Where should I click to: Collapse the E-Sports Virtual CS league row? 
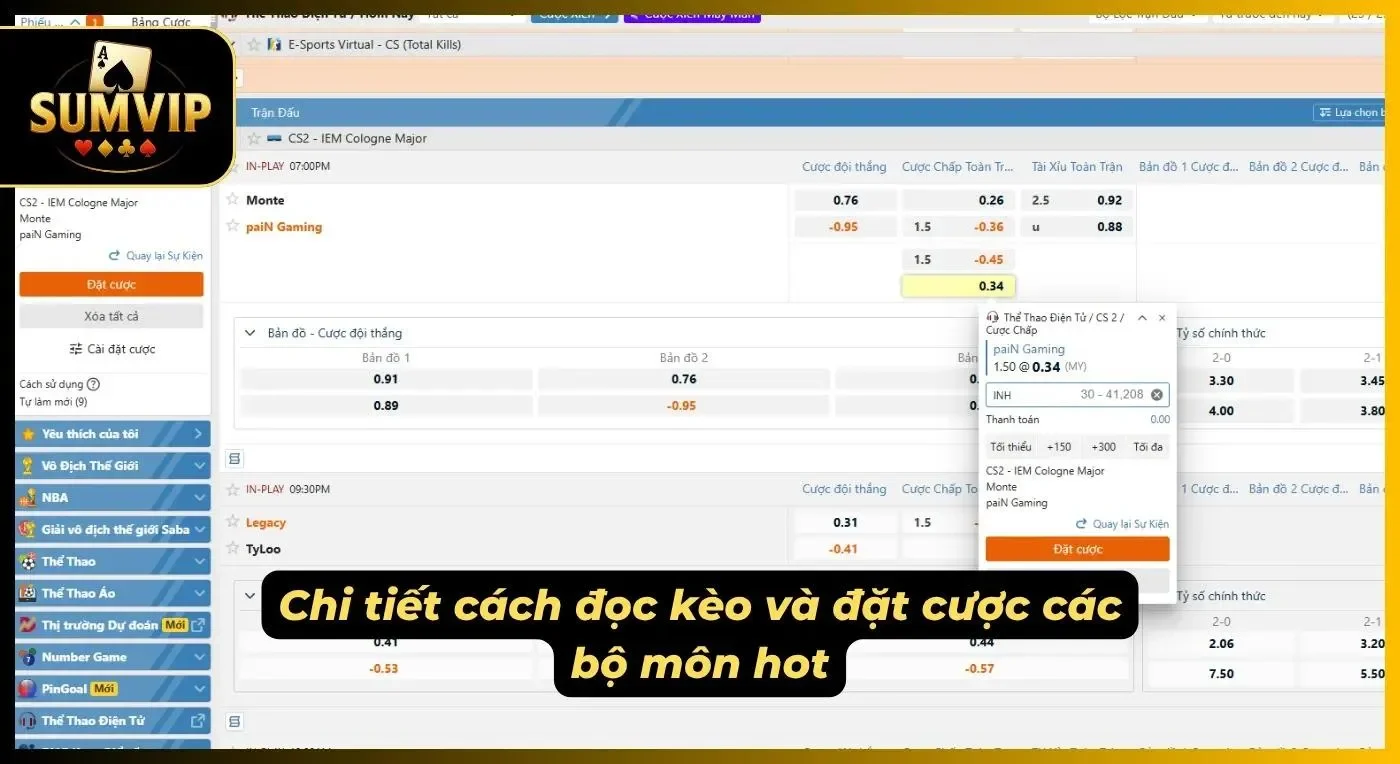pyautogui.click(x=232, y=44)
